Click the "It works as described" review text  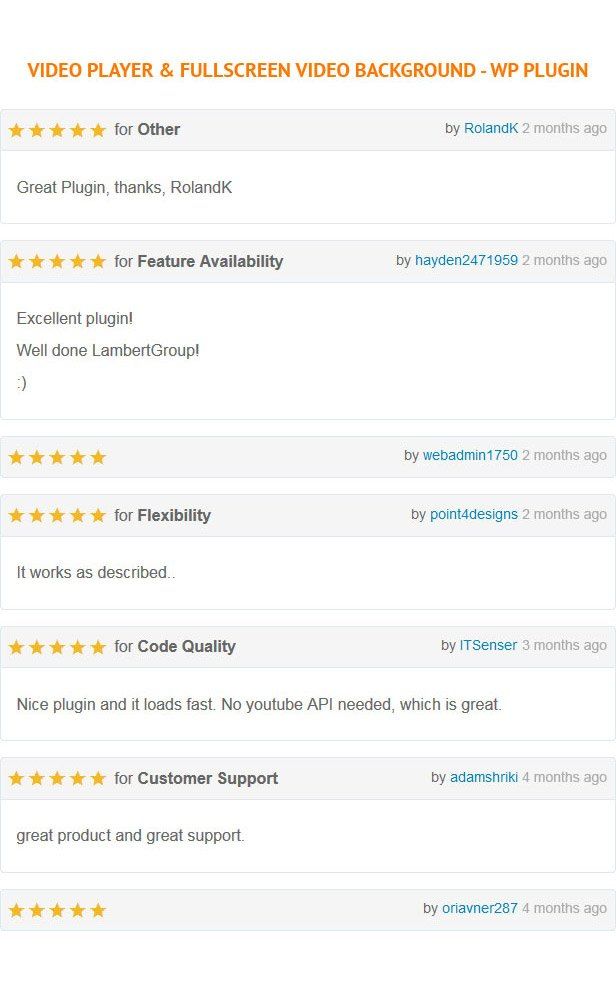[x=96, y=573]
